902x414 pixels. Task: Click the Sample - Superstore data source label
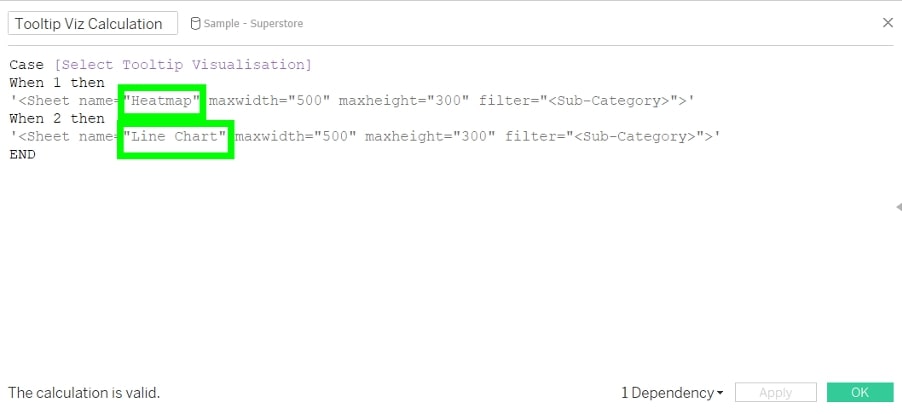coord(253,24)
